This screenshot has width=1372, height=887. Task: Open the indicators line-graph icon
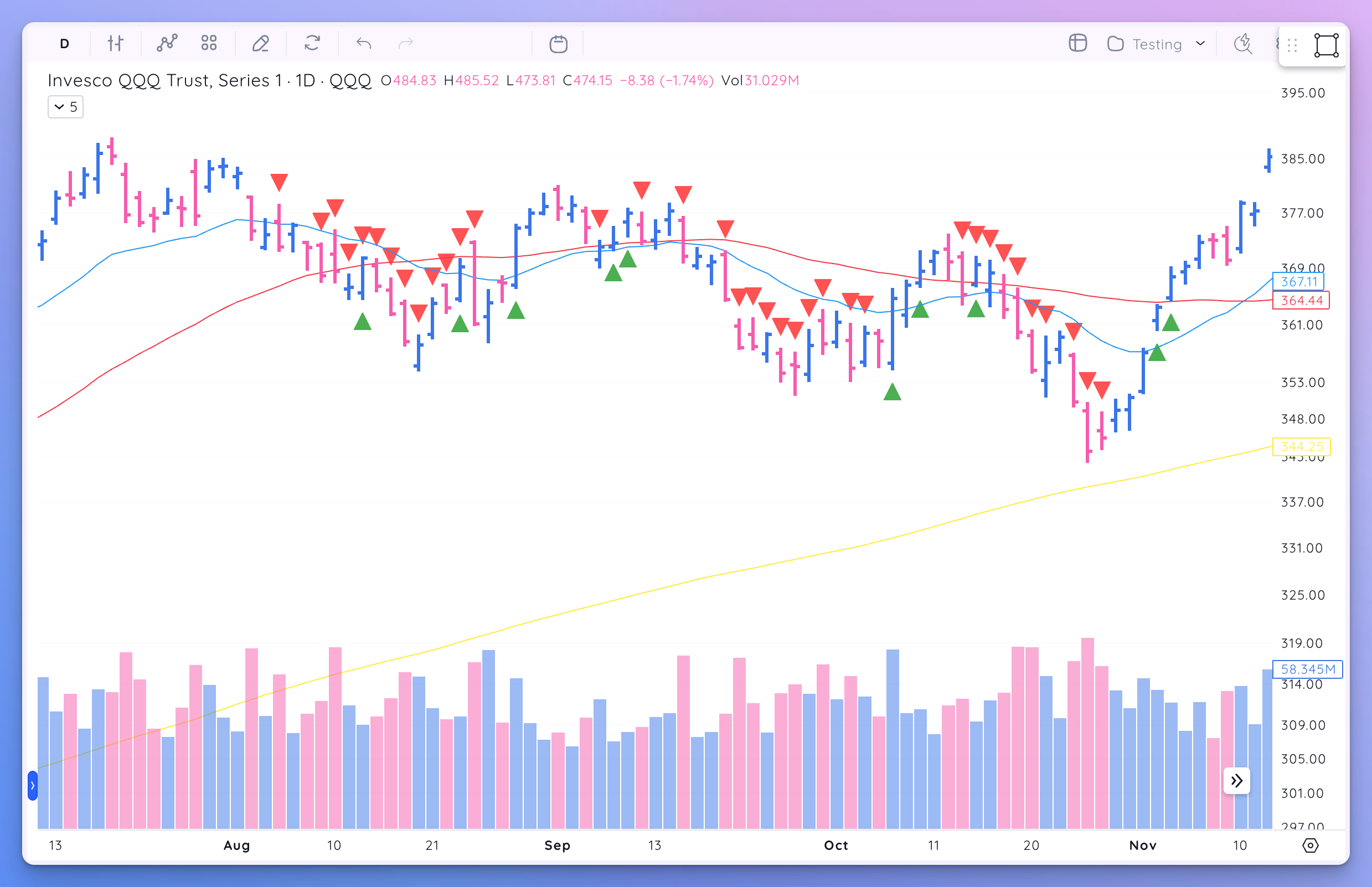167,44
